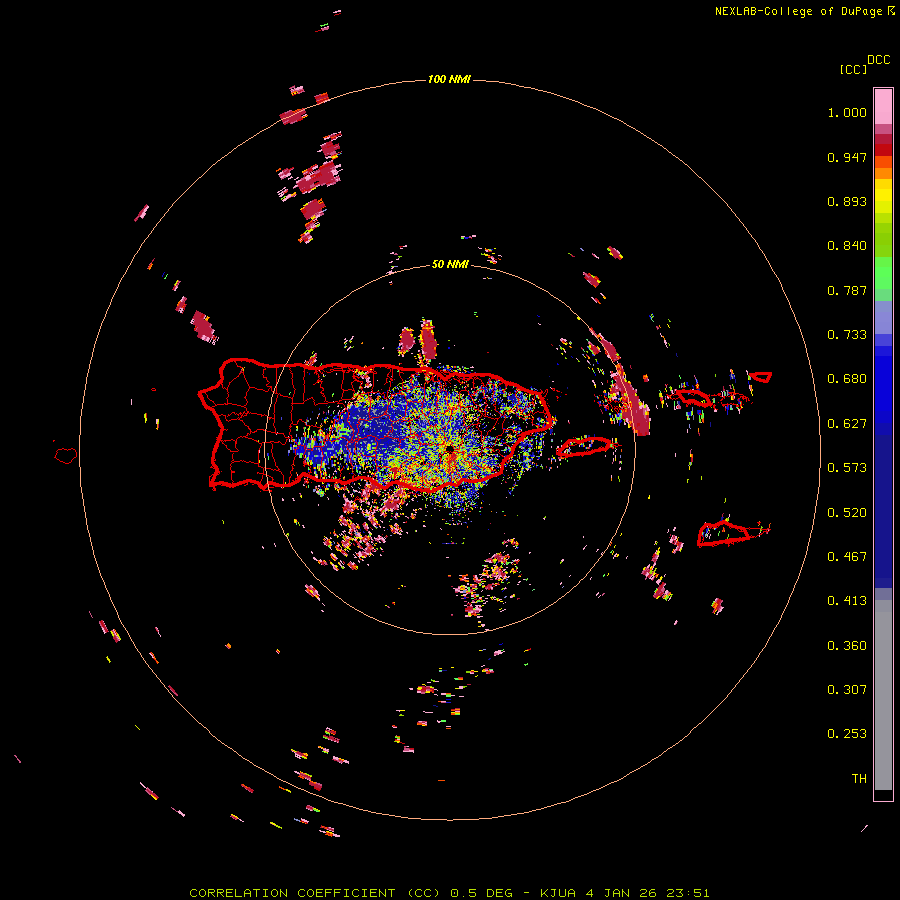This screenshot has width=900, height=900.
Task: Click the Correlation Coefficient product caption at bottom
Action: point(449,893)
